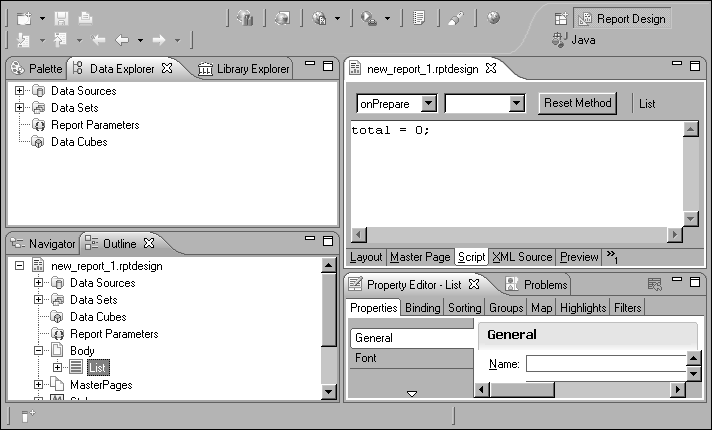Open the Highlights tab

[x=583, y=308]
